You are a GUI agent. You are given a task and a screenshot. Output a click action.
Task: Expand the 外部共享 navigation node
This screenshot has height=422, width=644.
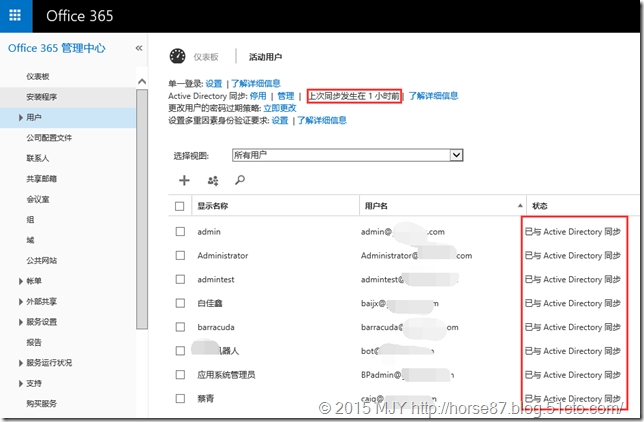click(21, 302)
